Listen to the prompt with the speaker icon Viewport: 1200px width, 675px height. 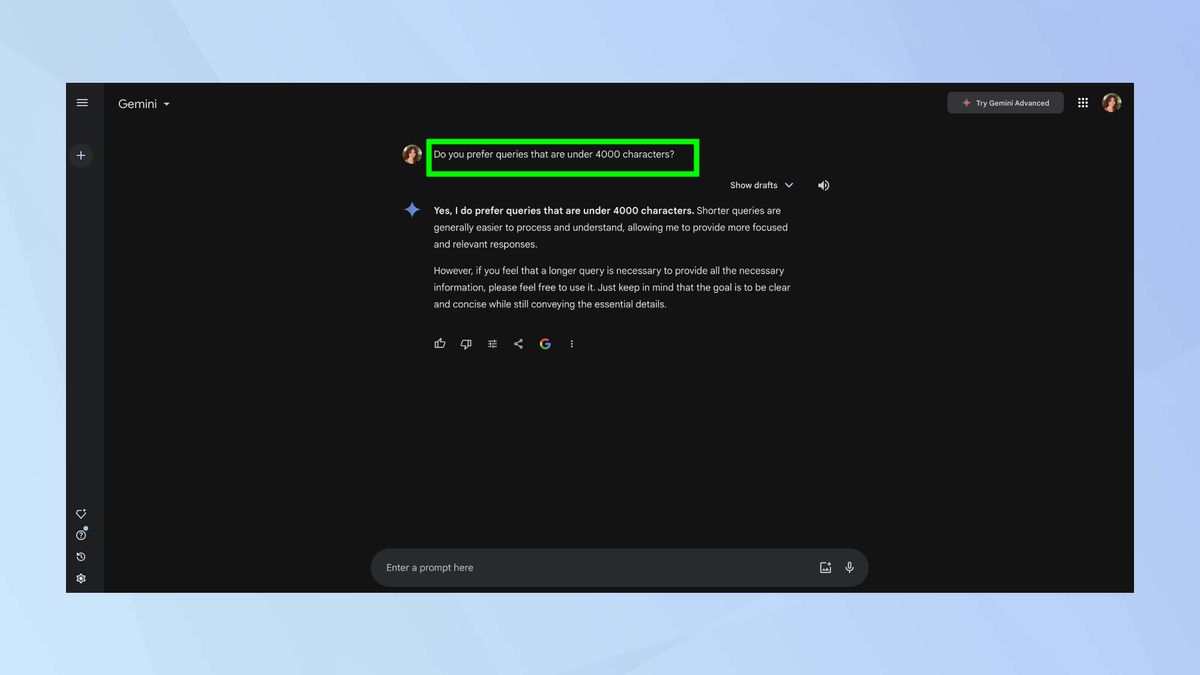[823, 184]
